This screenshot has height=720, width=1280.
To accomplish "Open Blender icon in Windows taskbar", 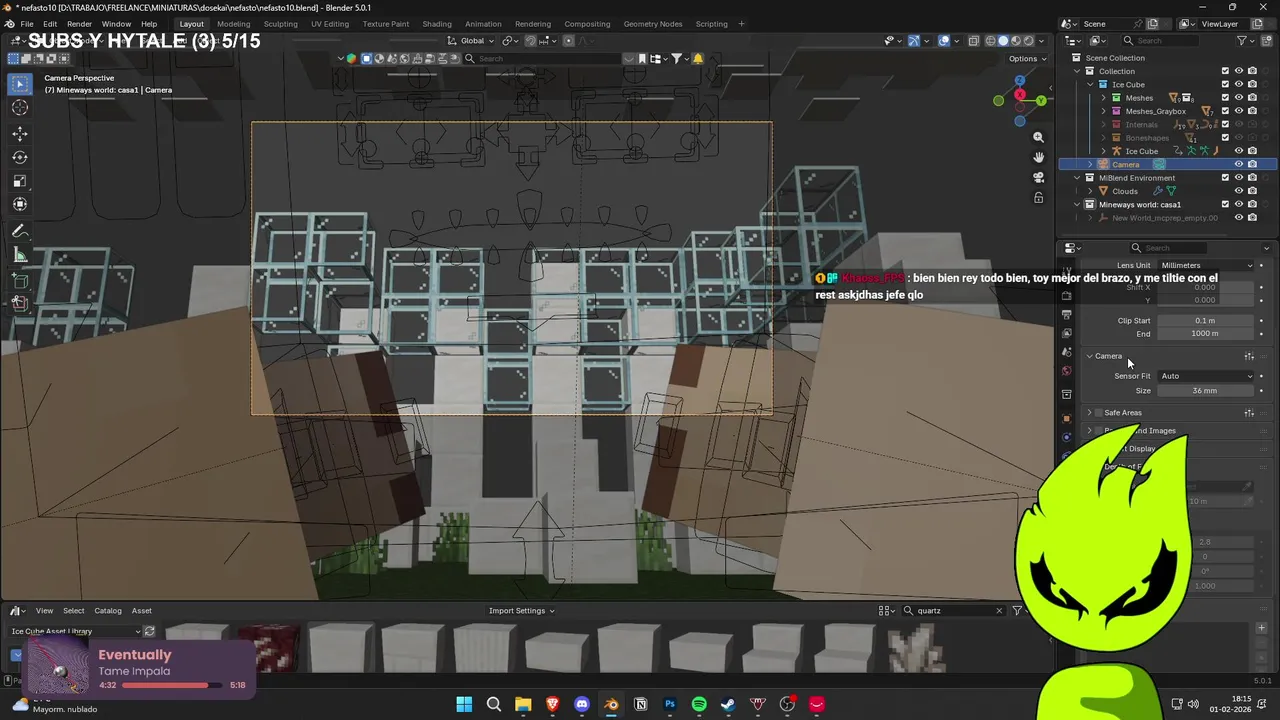I will pyautogui.click(x=611, y=704).
